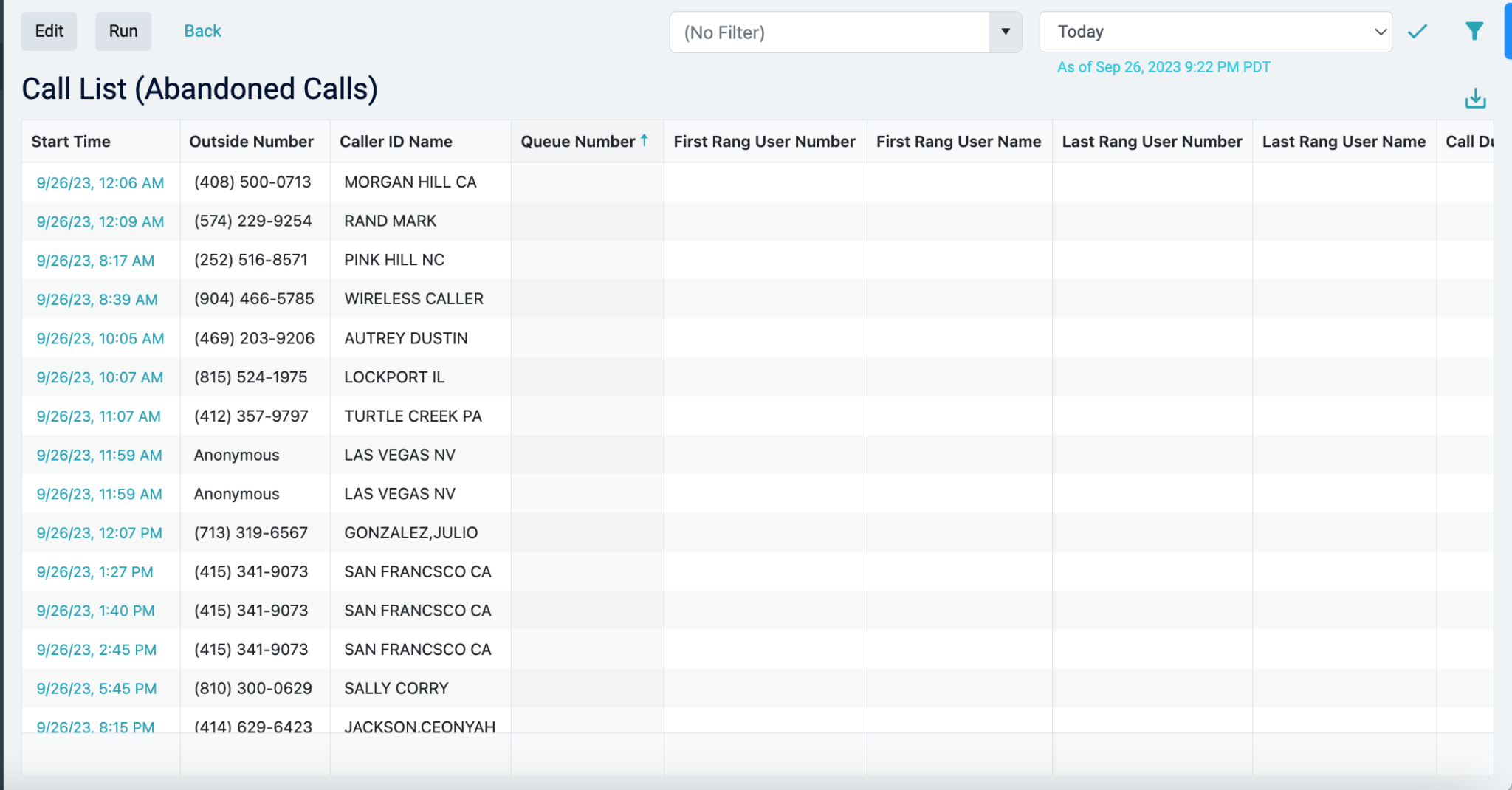Click the Last Rang User Number header

[x=1151, y=141]
